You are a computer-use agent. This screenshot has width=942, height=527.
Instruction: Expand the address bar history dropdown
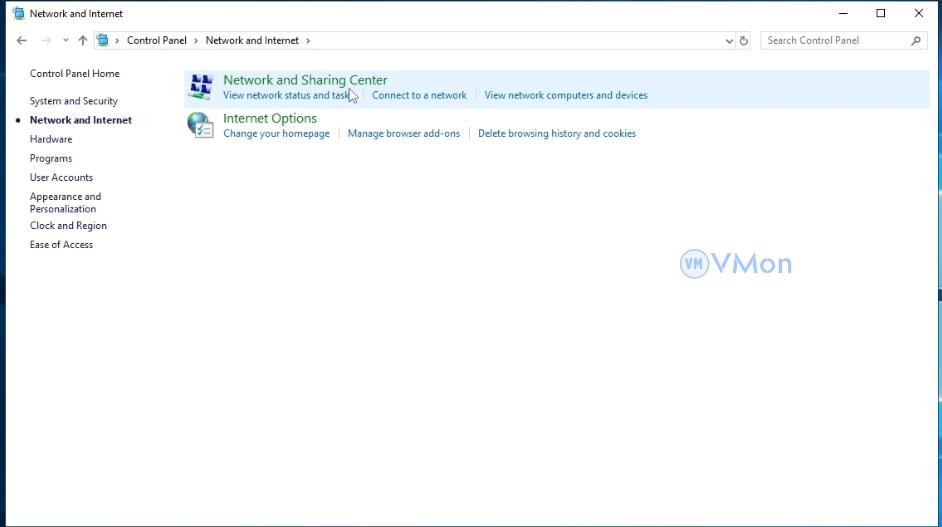[728, 41]
